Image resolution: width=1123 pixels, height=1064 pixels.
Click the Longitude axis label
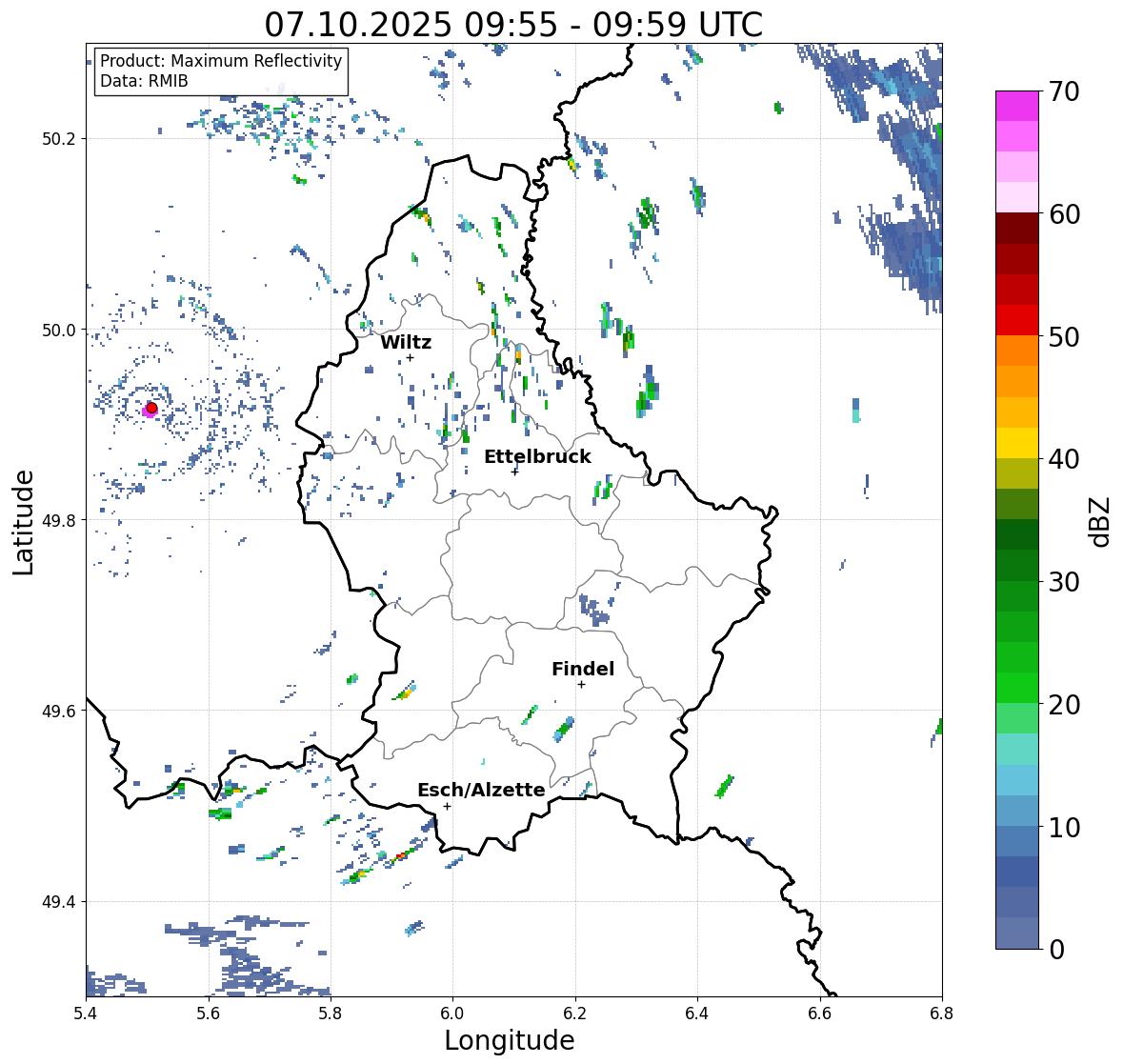point(510,1039)
